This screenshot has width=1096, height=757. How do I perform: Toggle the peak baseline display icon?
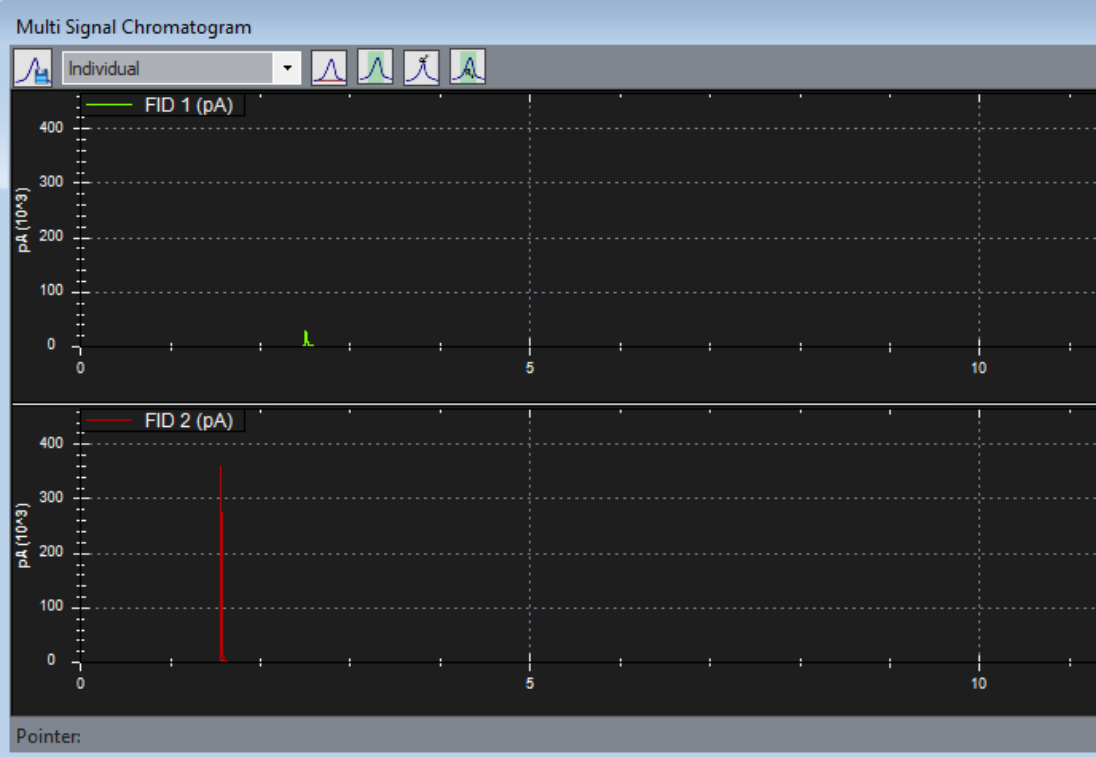329,68
